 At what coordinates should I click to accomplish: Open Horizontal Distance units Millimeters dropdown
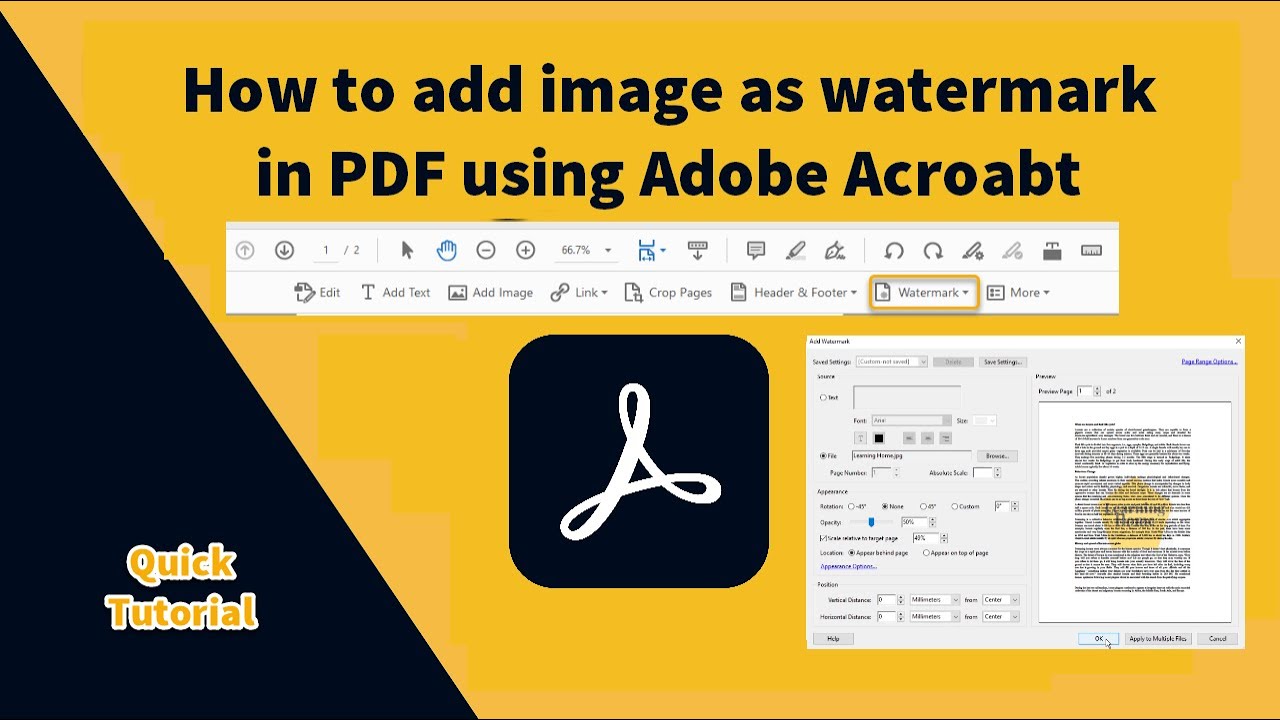934,617
